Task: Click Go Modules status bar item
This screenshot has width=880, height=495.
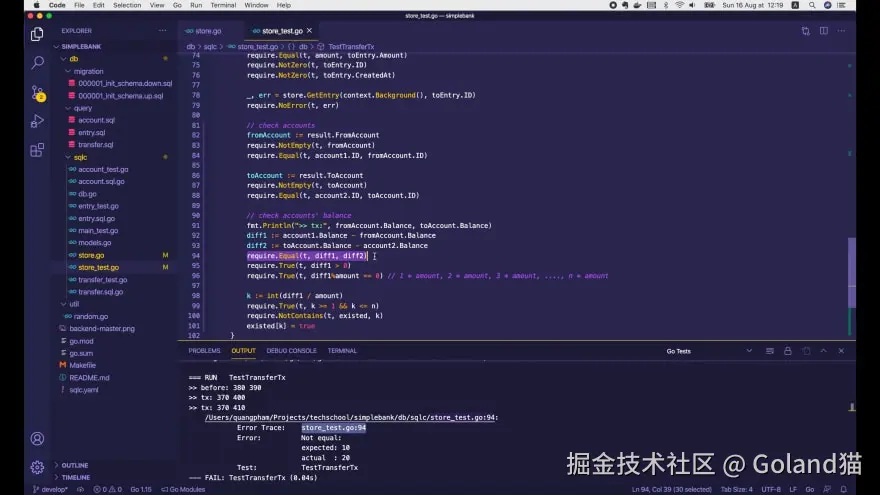Action: point(183,489)
